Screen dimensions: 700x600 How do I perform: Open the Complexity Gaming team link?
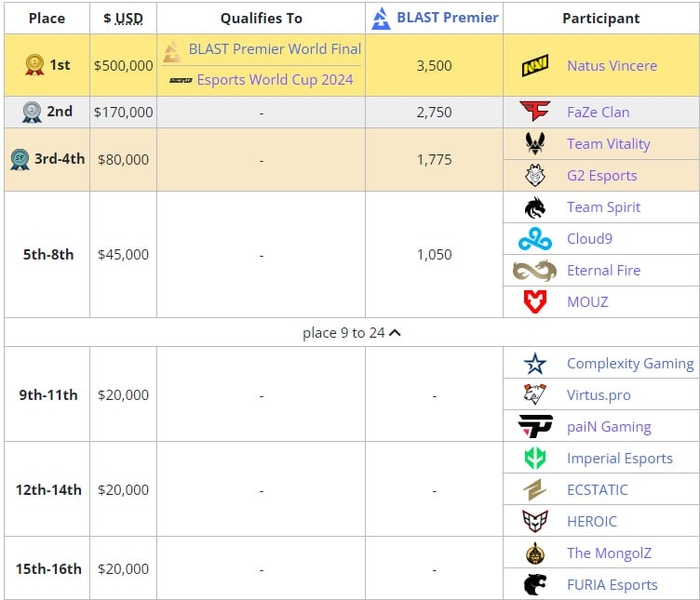click(629, 364)
